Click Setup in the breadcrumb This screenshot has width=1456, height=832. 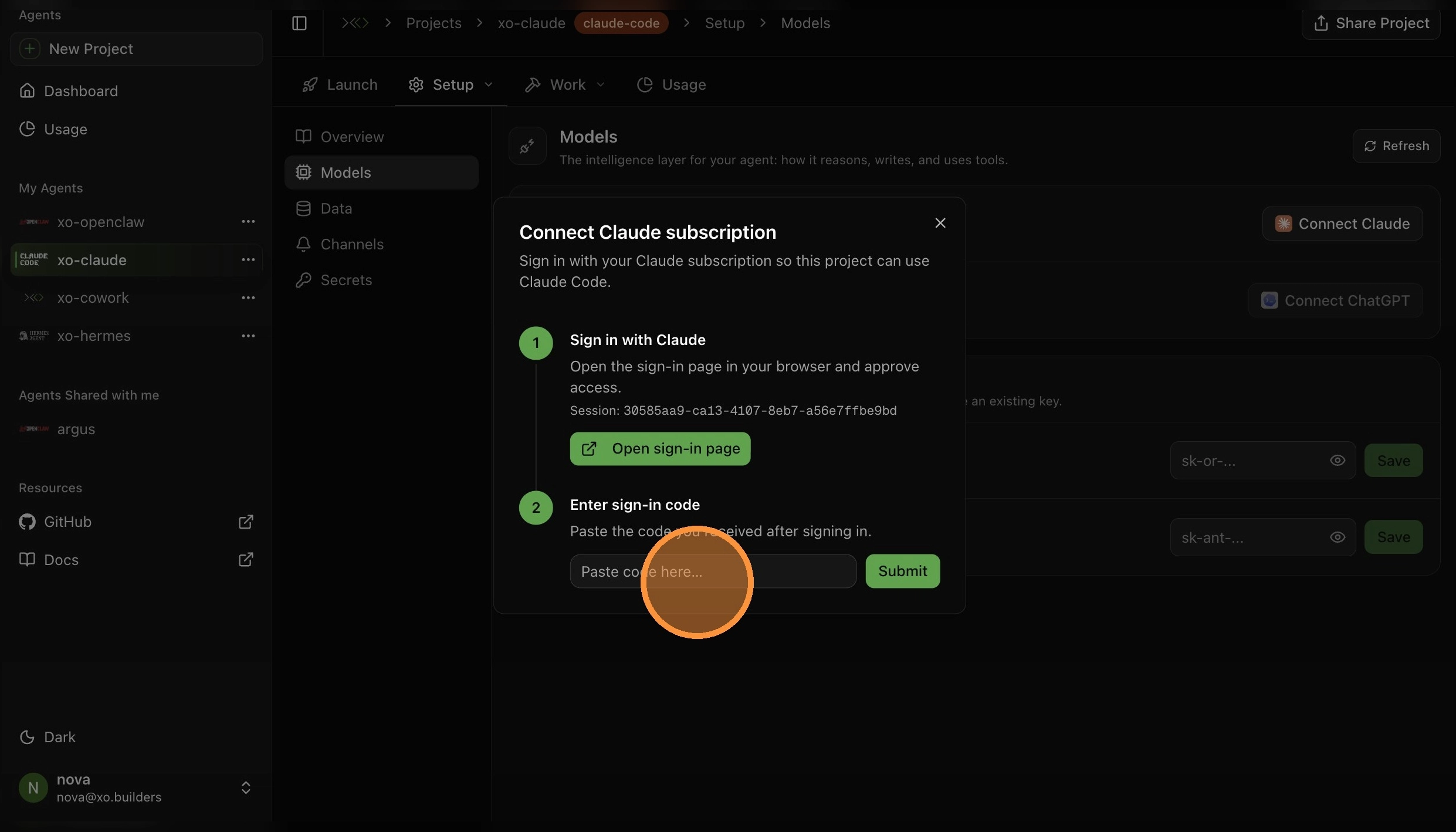coord(724,23)
